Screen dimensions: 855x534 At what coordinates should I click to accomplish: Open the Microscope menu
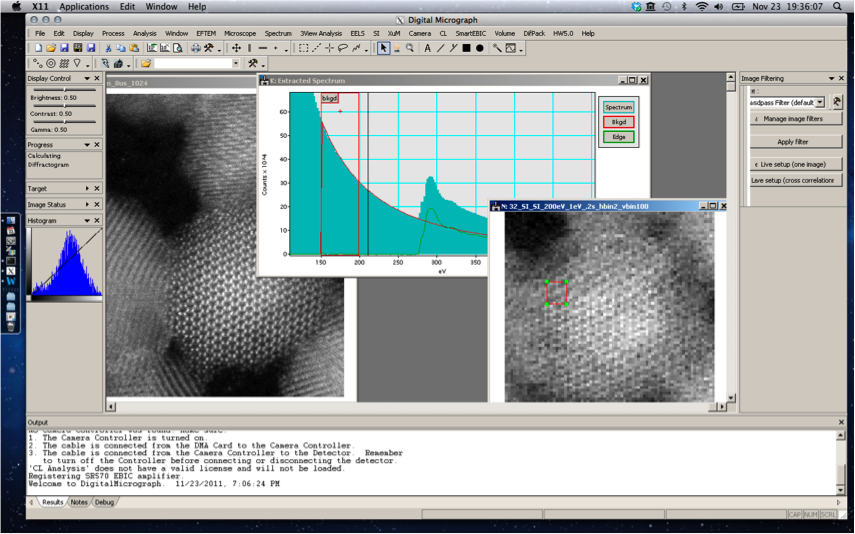coord(240,33)
